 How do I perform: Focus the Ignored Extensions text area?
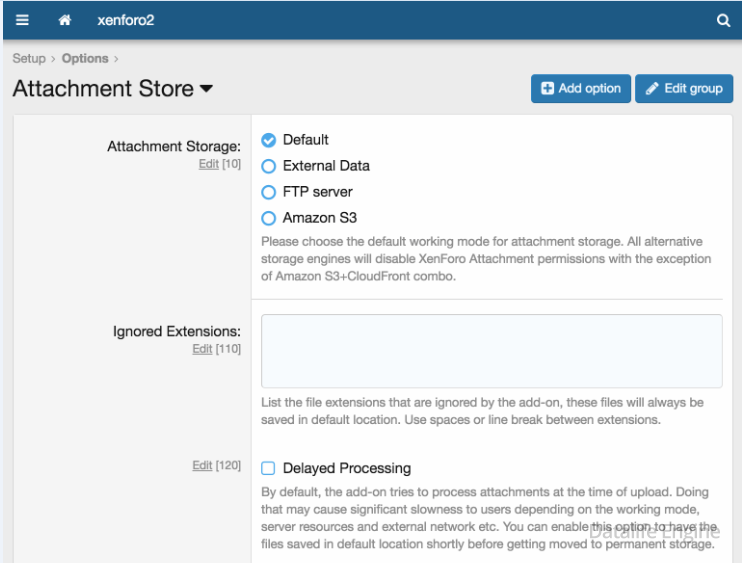[492, 351]
